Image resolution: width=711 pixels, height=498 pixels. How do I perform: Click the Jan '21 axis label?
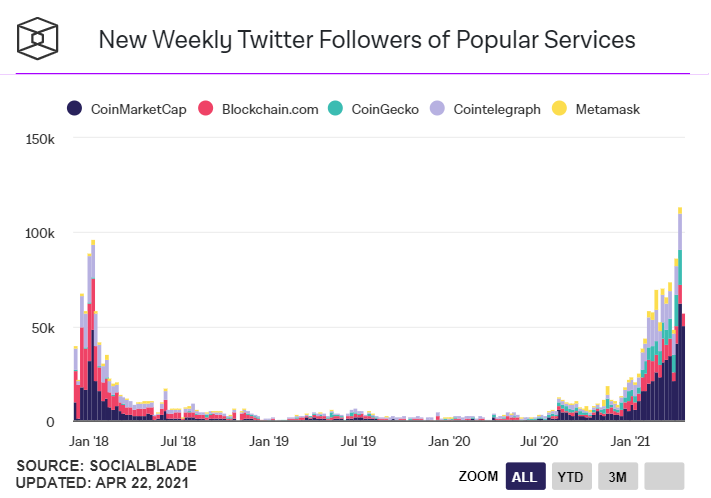pyautogui.click(x=630, y=441)
